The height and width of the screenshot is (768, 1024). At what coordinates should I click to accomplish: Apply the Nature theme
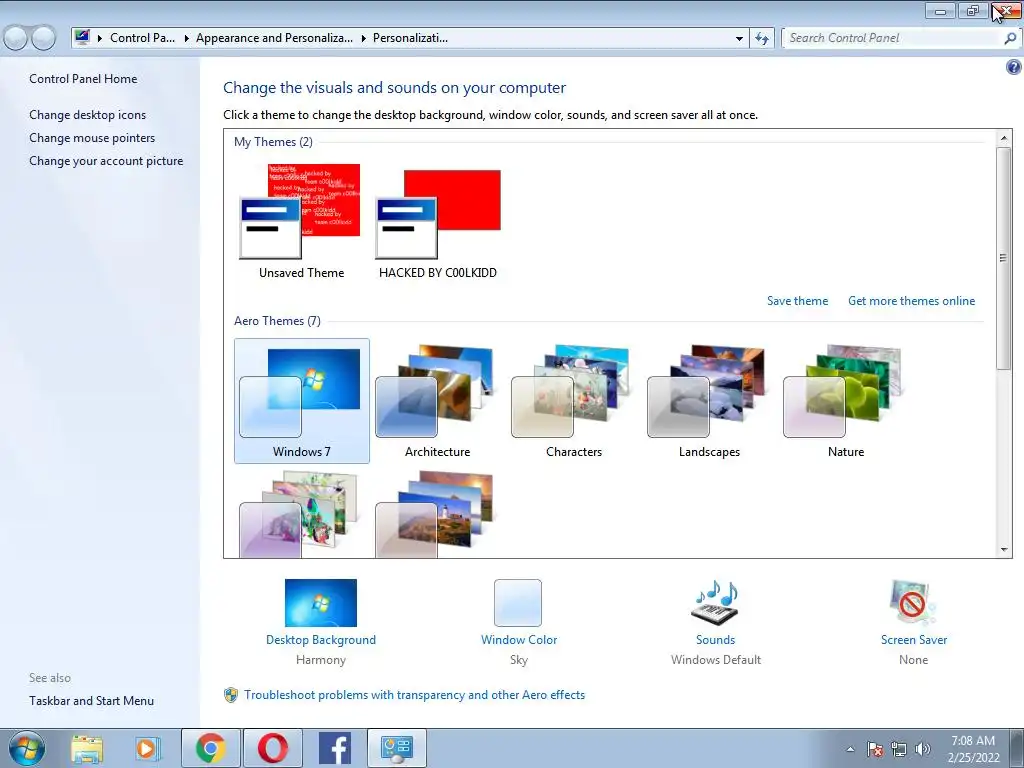point(845,400)
